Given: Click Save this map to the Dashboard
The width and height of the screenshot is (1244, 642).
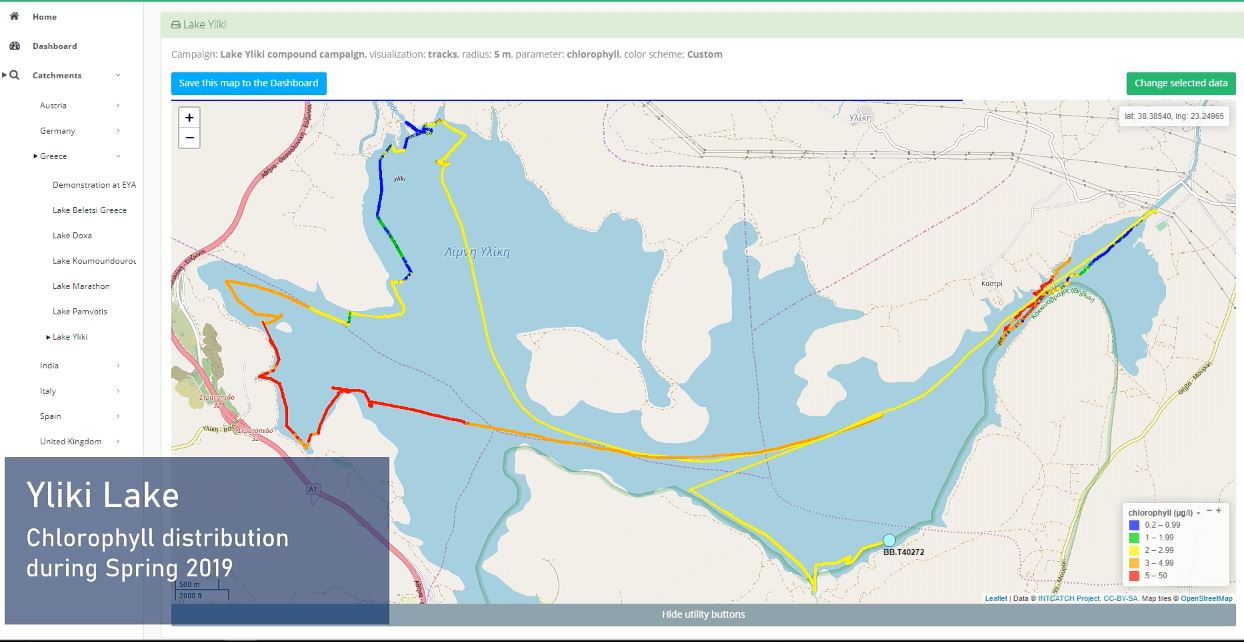Looking at the screenshot, I should [249, 83].
